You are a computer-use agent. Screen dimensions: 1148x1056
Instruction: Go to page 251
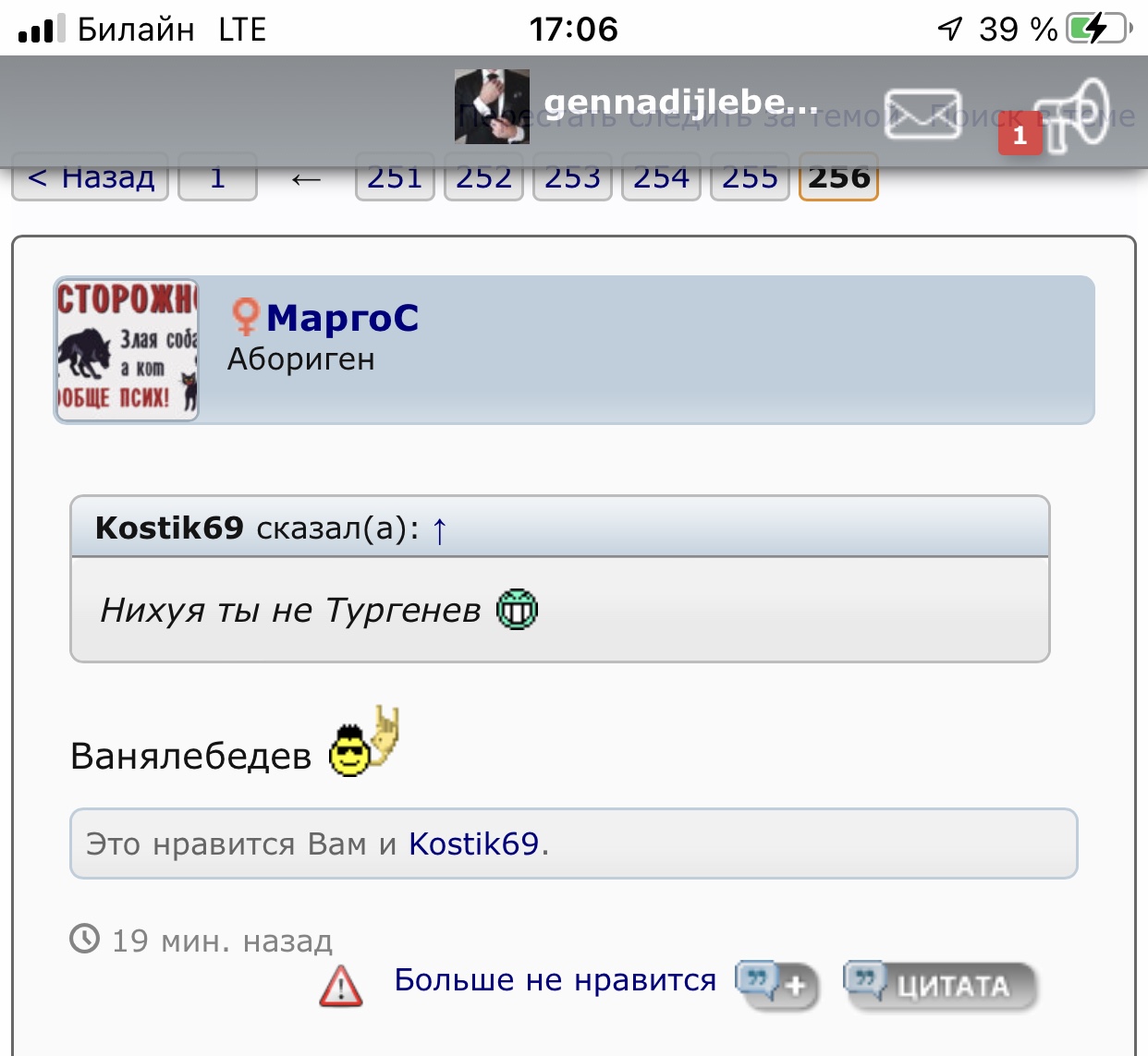395,176
